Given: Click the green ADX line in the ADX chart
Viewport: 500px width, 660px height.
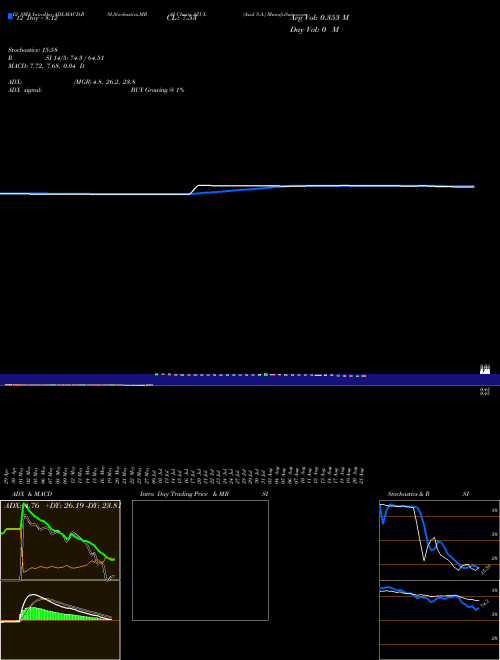Looking at the screenshot, I should [51, 528].
